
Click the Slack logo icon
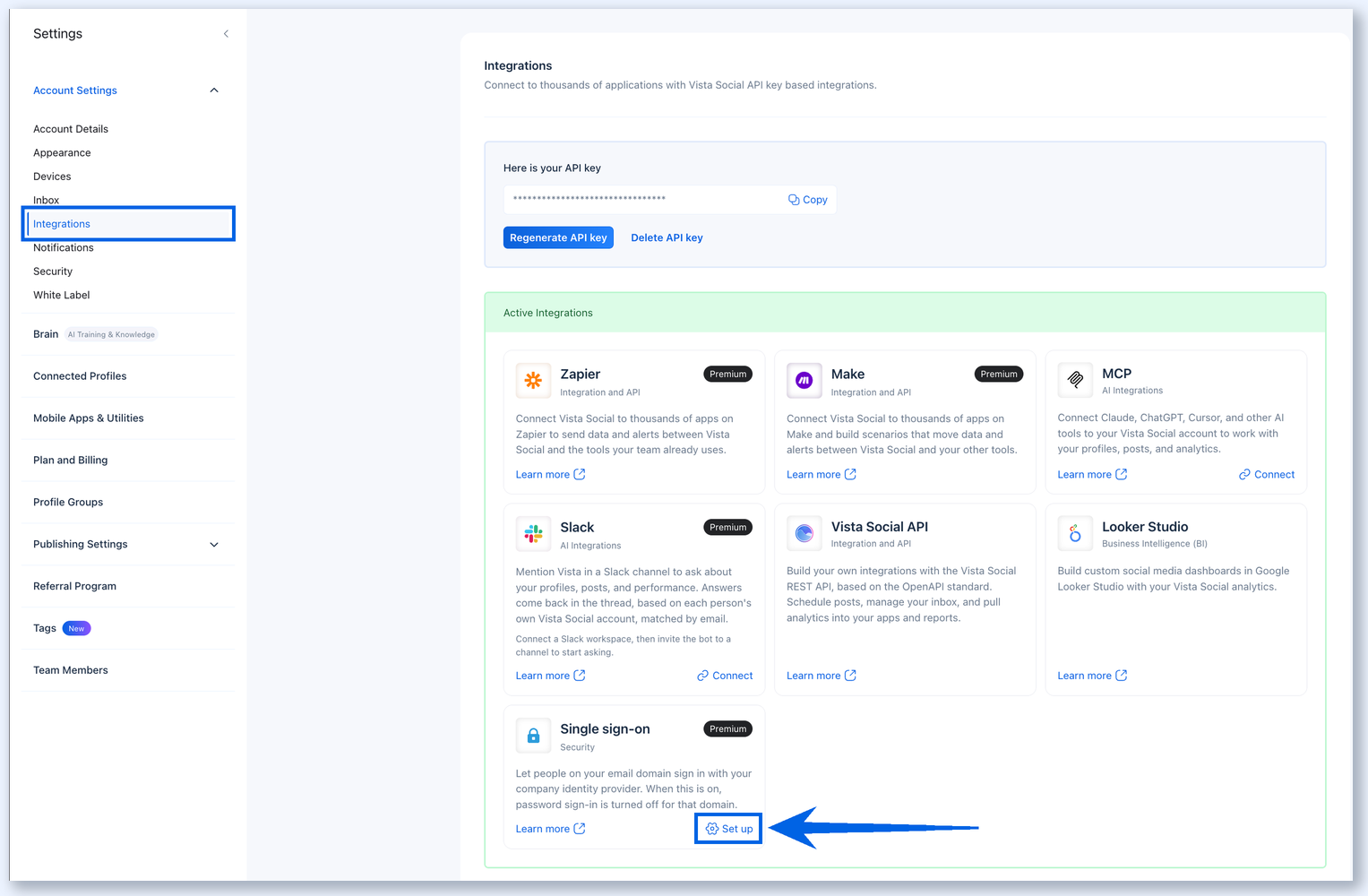[533, 534]
